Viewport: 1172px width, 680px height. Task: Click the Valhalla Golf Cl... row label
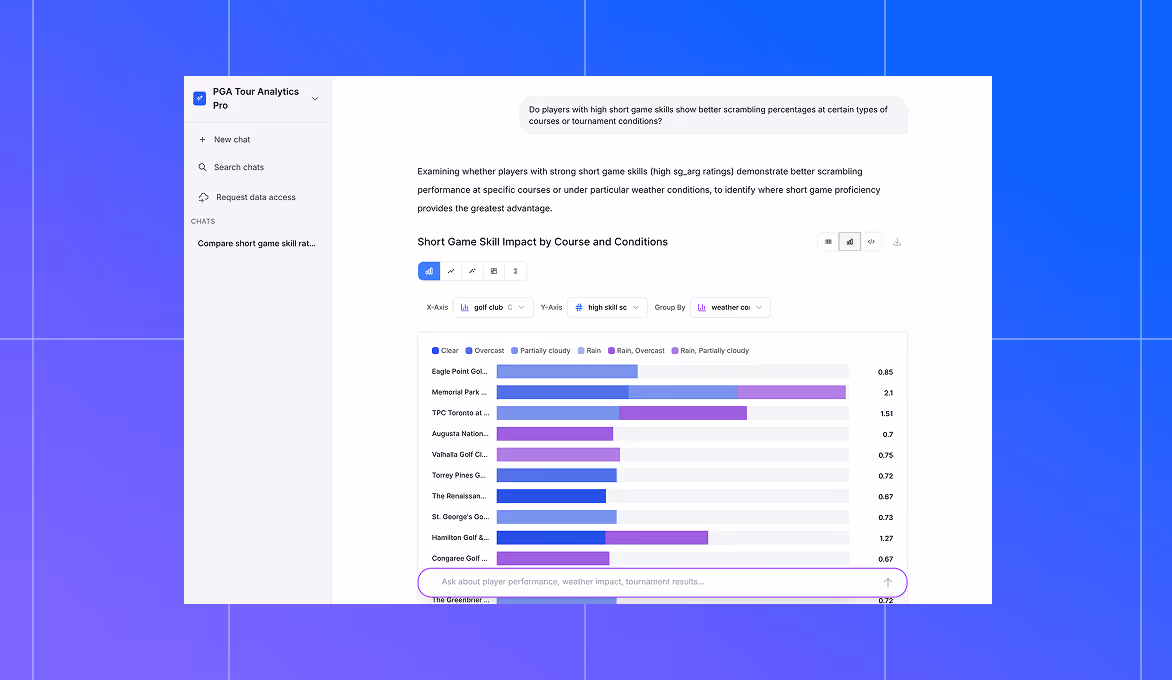[460, 454]
